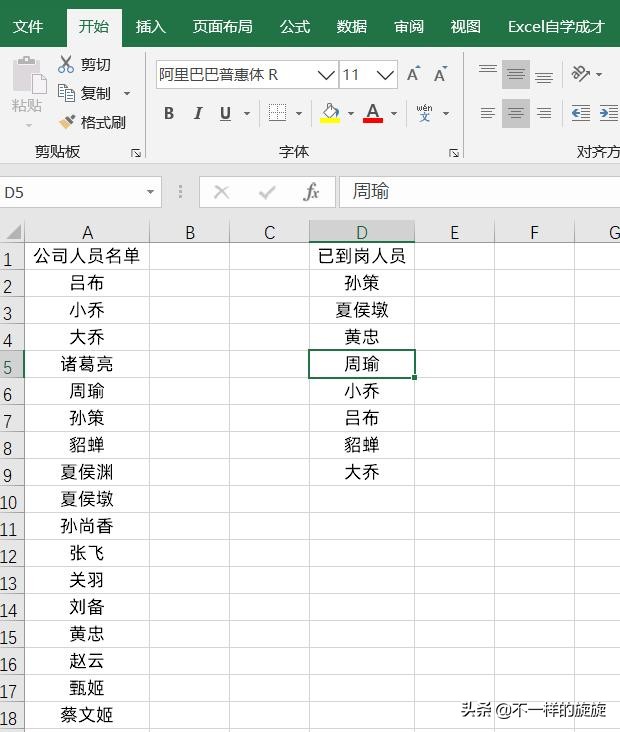Click the fx Insert Function button
The width and height of the screenshot is (620, 732).
coord(311,192)
